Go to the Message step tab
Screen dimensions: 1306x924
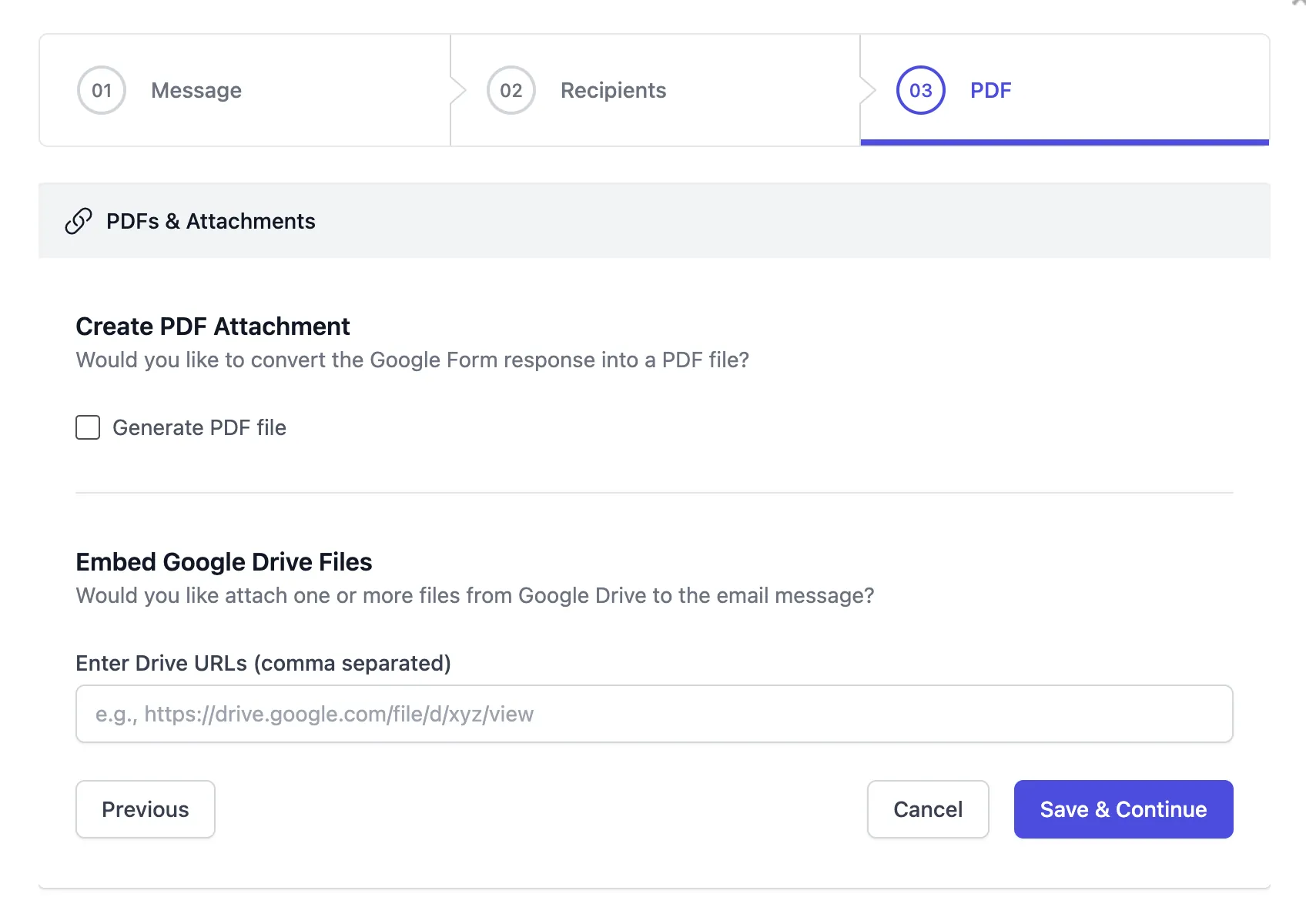coord(245,90)
